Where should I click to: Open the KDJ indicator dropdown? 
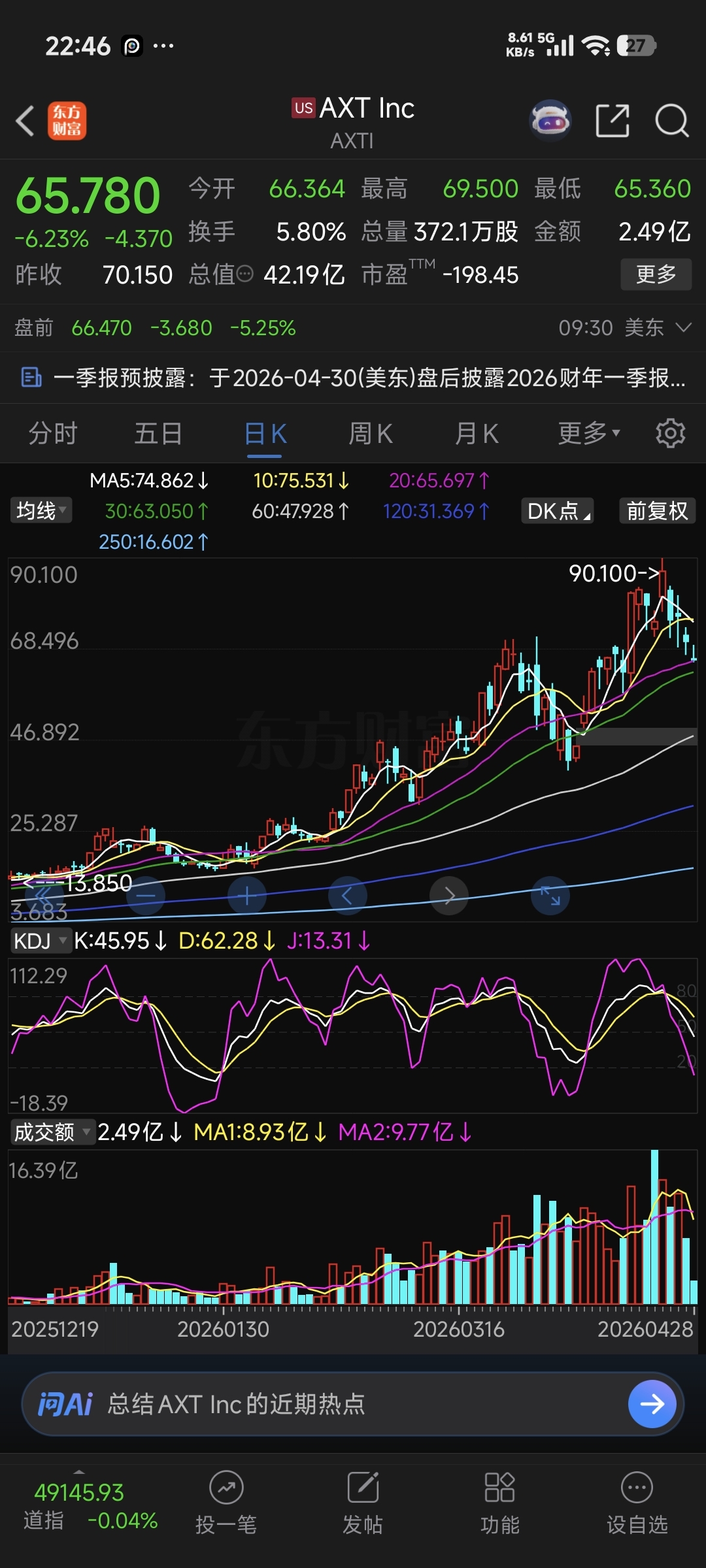(40, 941)
